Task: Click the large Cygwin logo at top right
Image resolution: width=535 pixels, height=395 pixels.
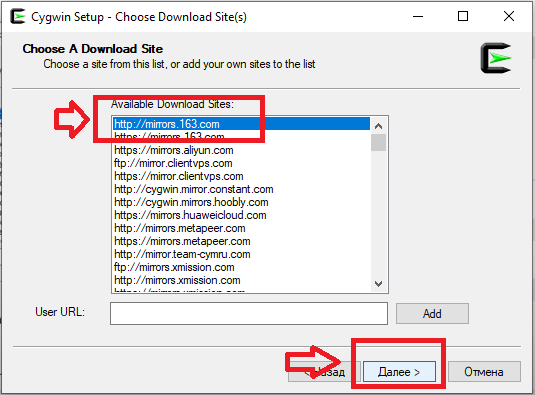Action: (496, 58)
